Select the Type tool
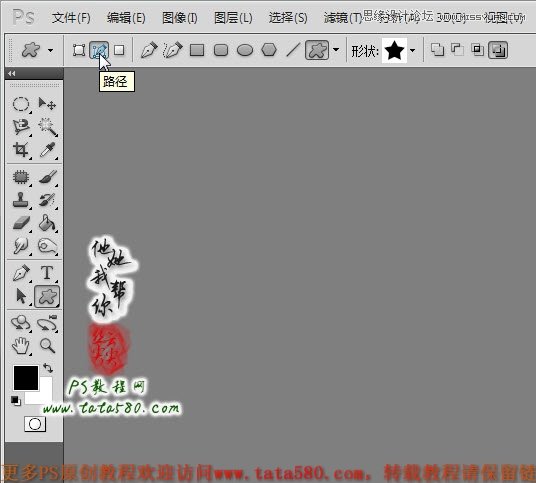The width and height of the screenshot is (536, 483). point(48,273)
